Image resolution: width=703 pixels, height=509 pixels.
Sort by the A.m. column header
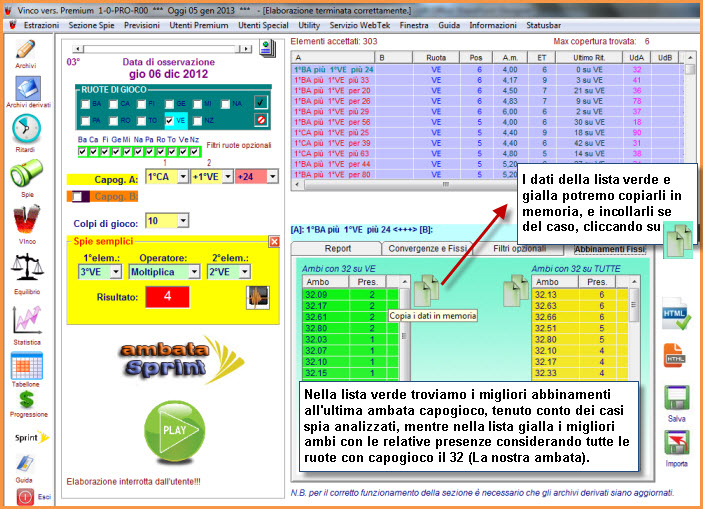510,57
